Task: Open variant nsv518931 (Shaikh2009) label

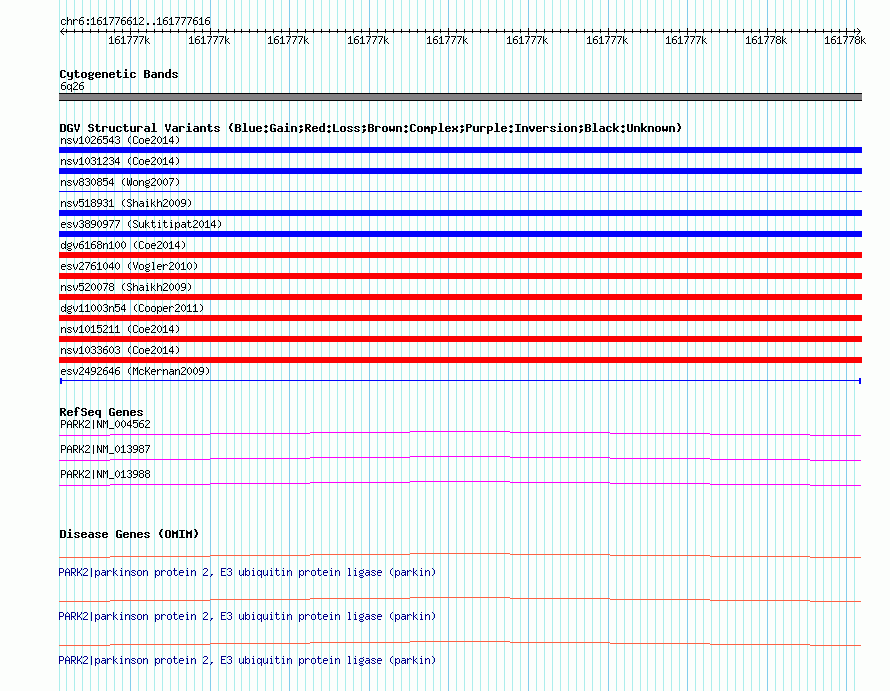Action: point(126,203)
